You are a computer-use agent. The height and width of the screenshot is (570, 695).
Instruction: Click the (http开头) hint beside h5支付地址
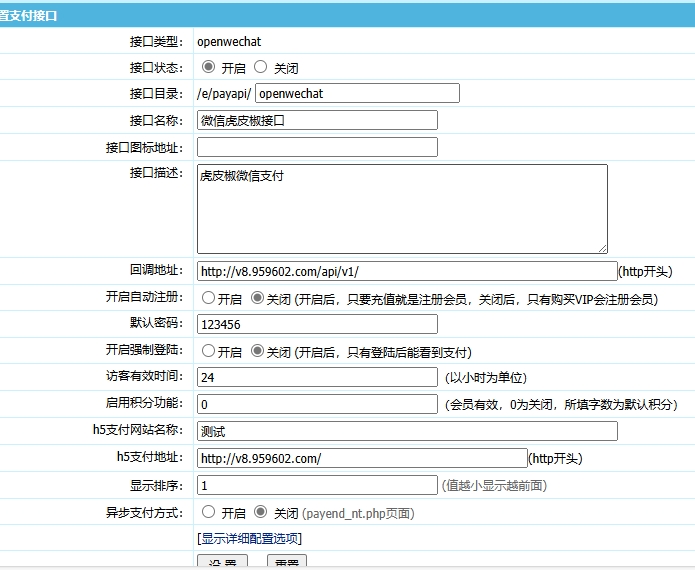click(x=555, y=458)
